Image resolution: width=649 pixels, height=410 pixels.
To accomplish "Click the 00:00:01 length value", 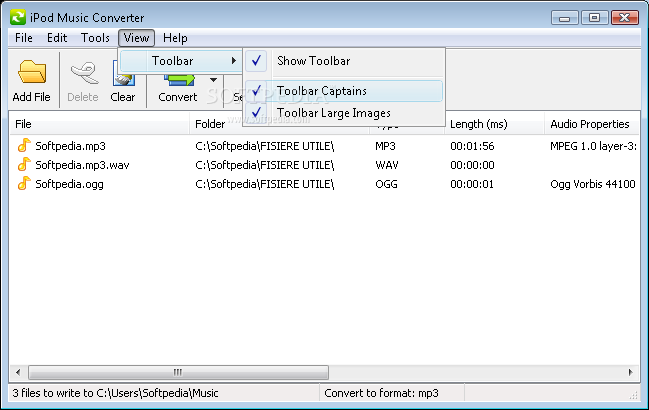I will click(x=472, y=184).
